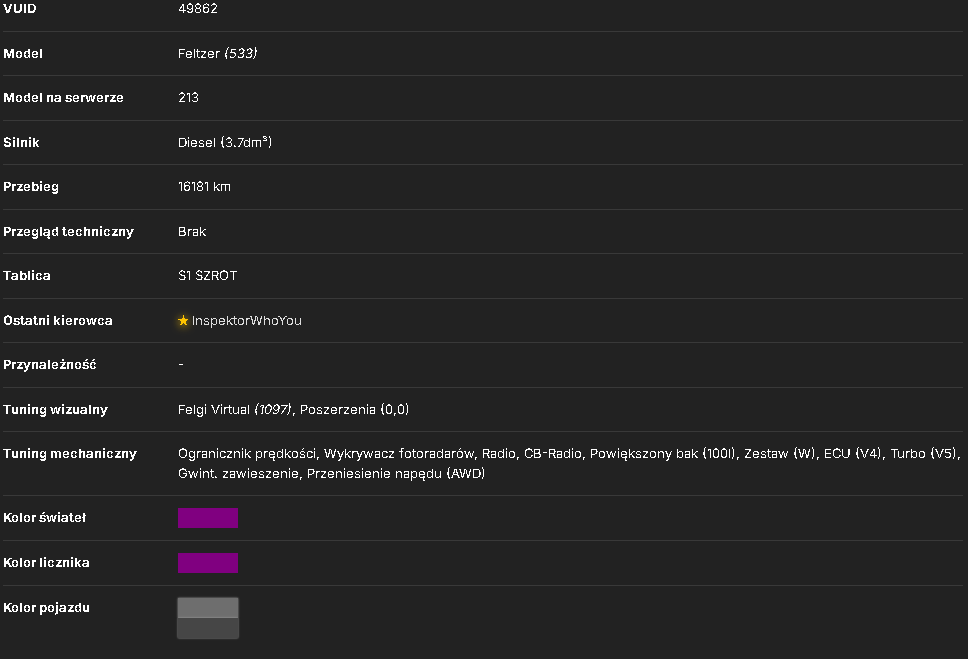Click the Gwint. zawieszenie tuning entry
Image resolution: width=968 pixels, height=659 pixels.
pyautogui.click(x=238, y=474)
